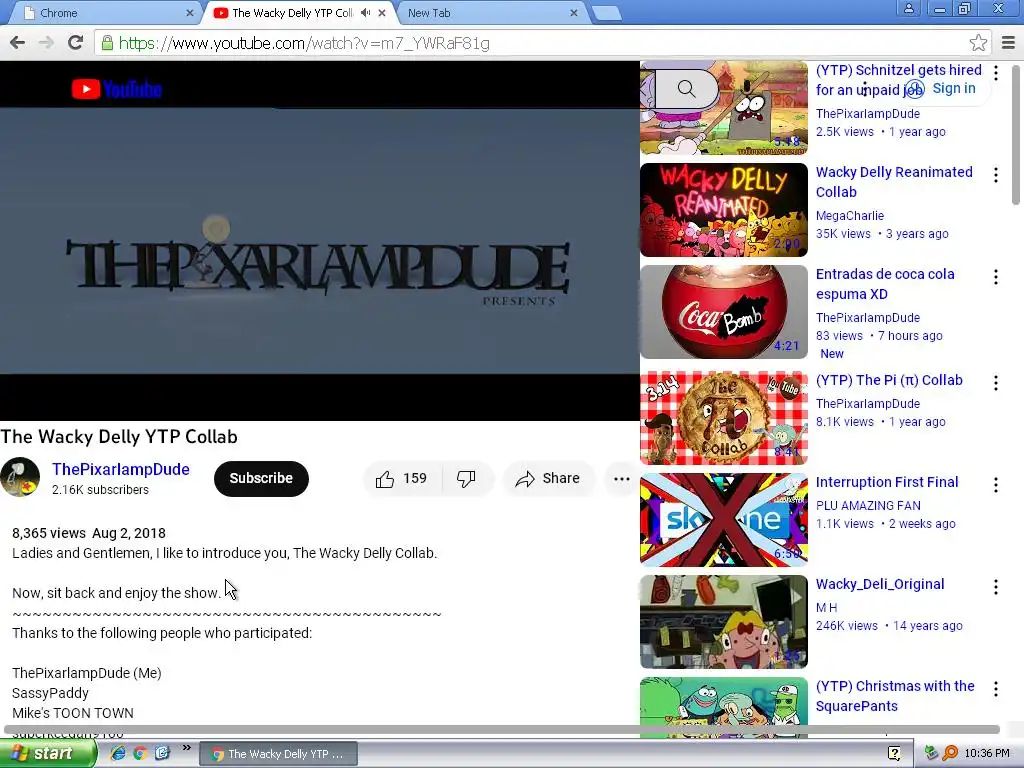Open Internet Explorer from quick launch
This screenshot has width=1024, height=768.
tap(118, 753)
